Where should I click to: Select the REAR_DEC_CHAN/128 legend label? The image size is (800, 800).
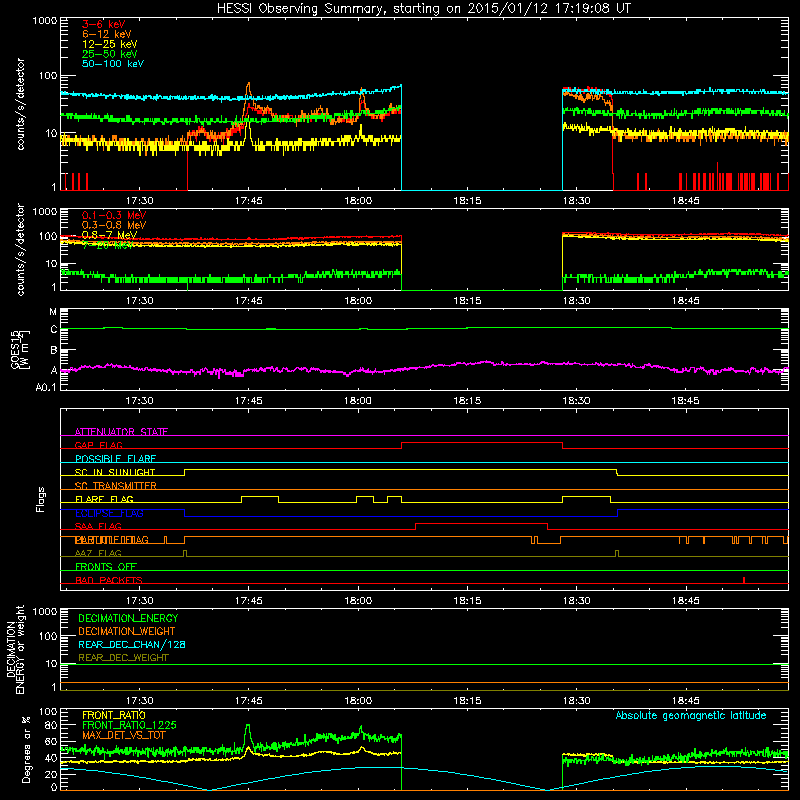pyautogui.click(x=132, y=644)
